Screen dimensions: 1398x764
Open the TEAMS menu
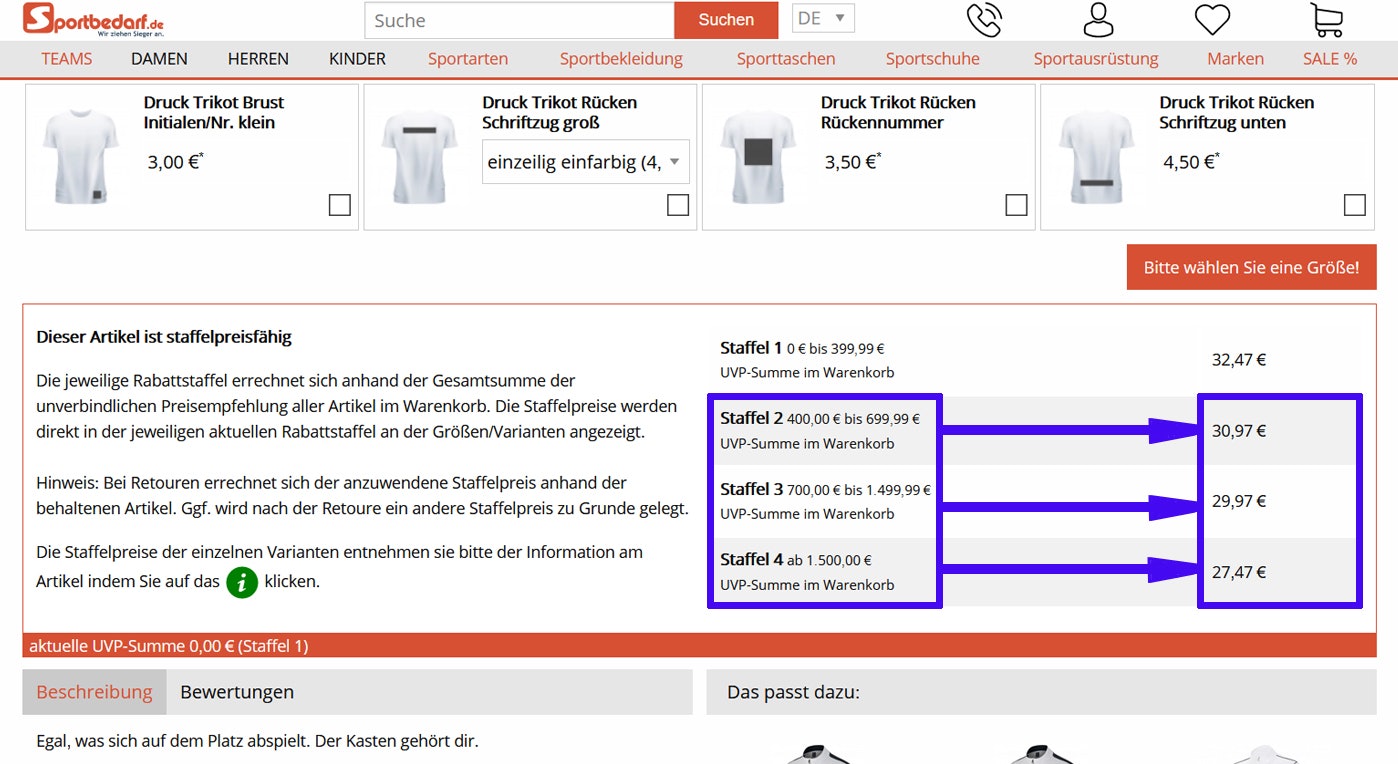(x=66, y=58)
